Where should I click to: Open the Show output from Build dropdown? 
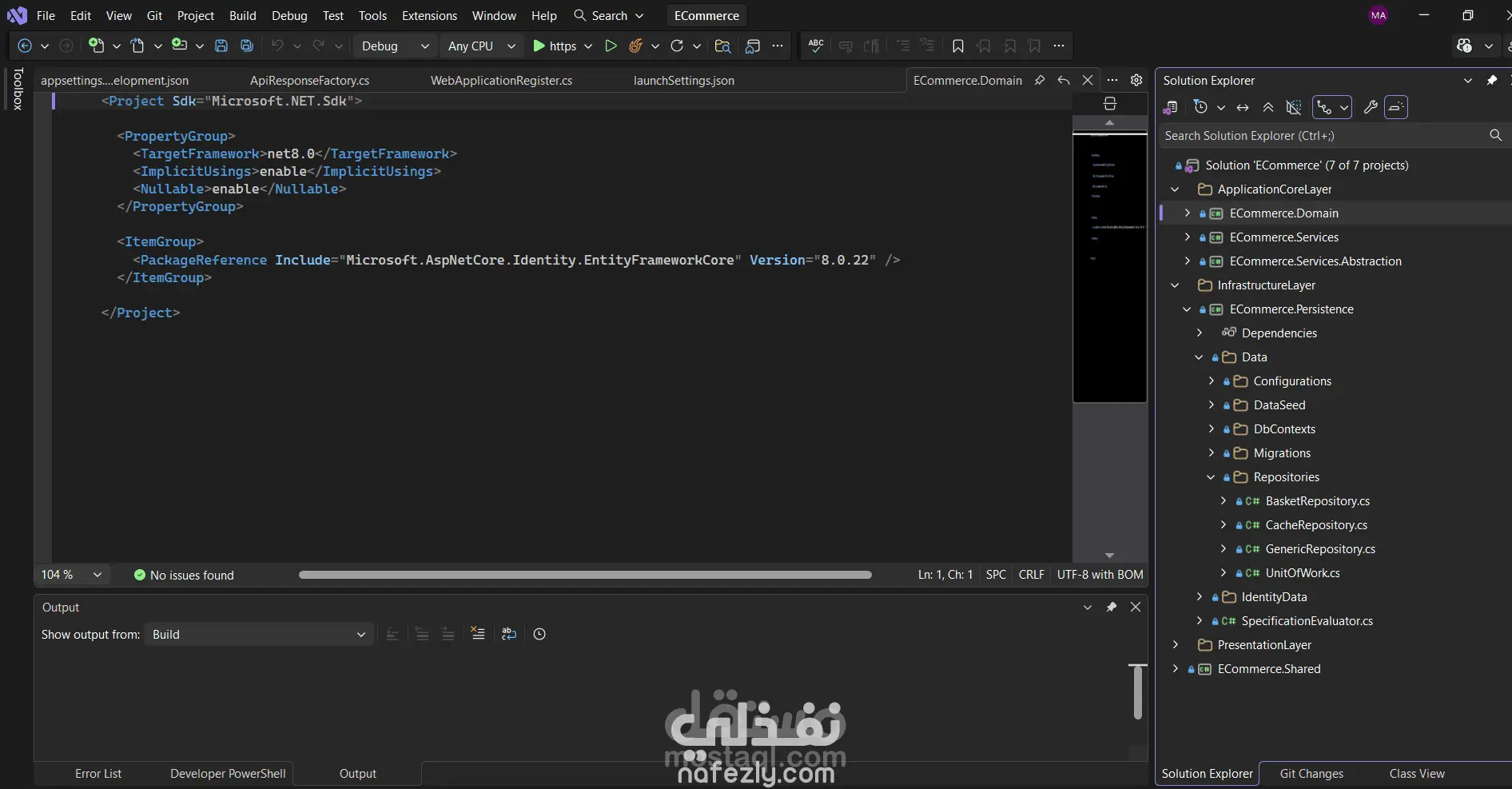(258, 634)
